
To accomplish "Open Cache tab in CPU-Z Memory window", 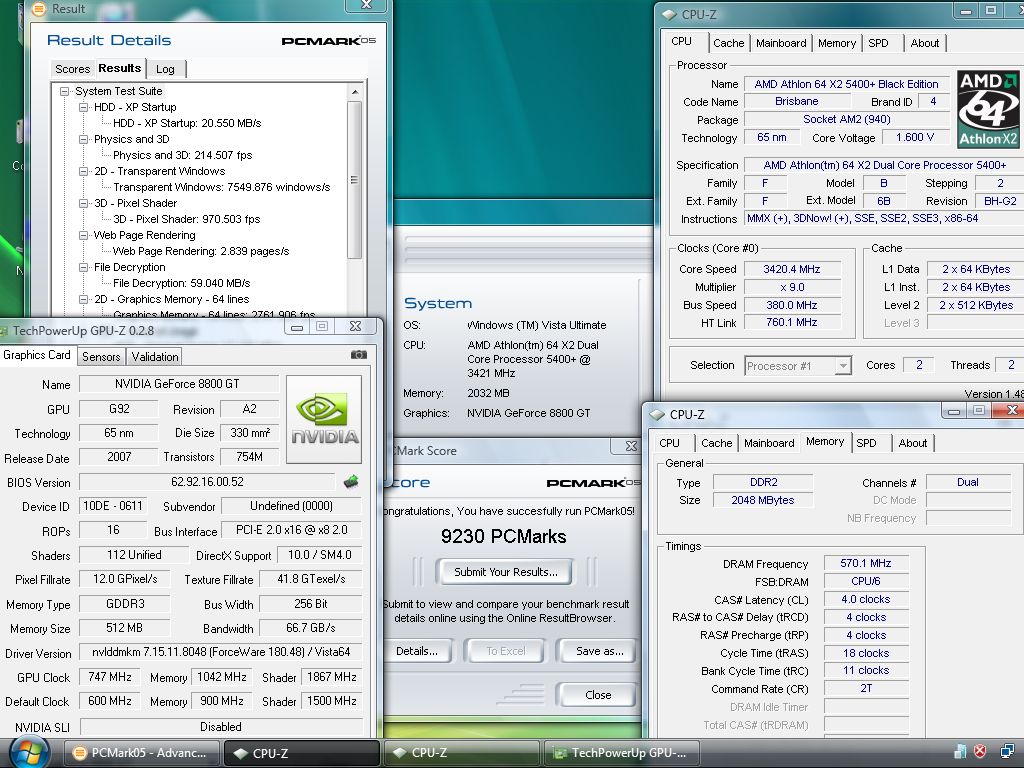I will [x=716, y=443].
